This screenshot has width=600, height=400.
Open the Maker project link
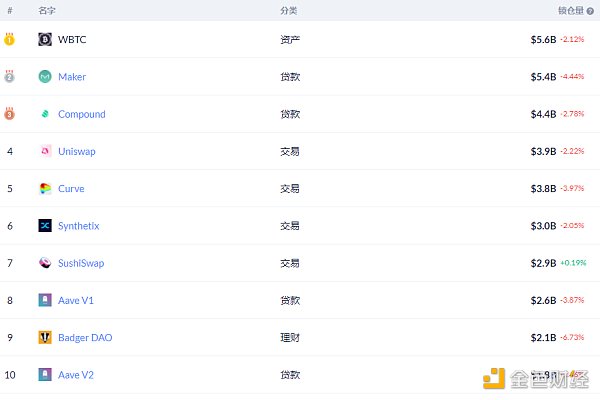[x=72, y=77]
